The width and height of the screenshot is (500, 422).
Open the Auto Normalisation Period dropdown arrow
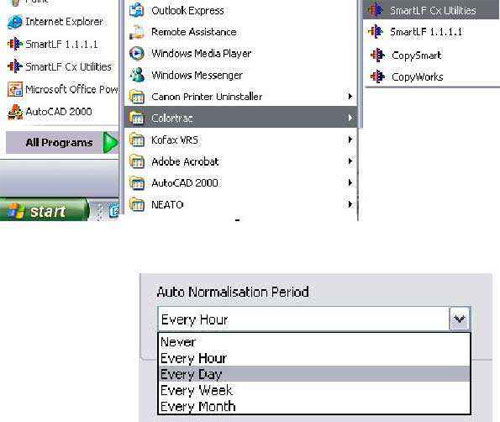coord(460,319)
